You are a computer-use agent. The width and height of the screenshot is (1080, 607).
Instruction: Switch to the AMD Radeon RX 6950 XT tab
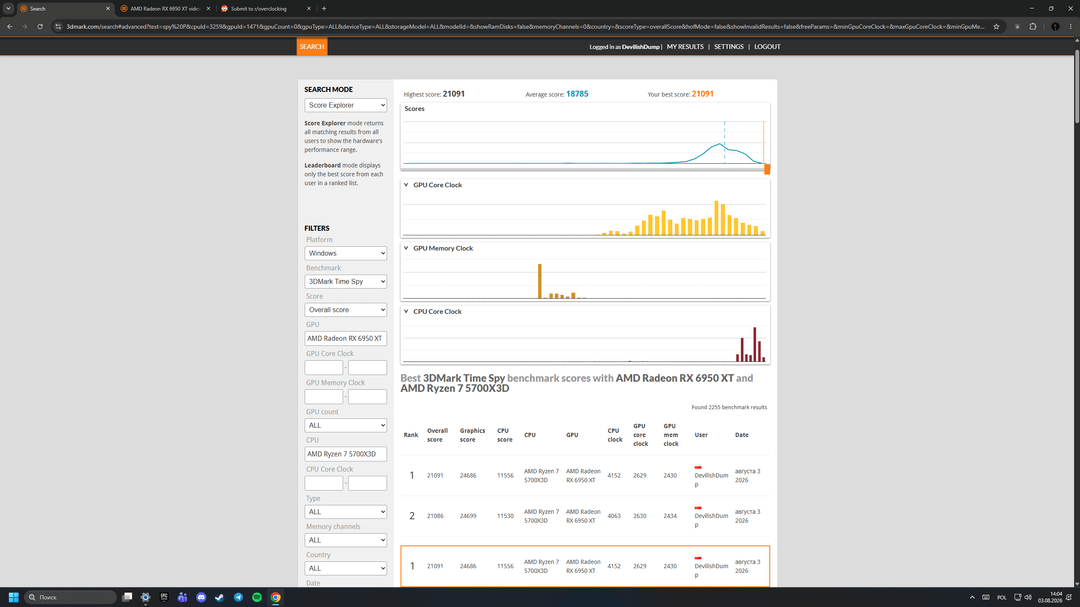point(165,9)
